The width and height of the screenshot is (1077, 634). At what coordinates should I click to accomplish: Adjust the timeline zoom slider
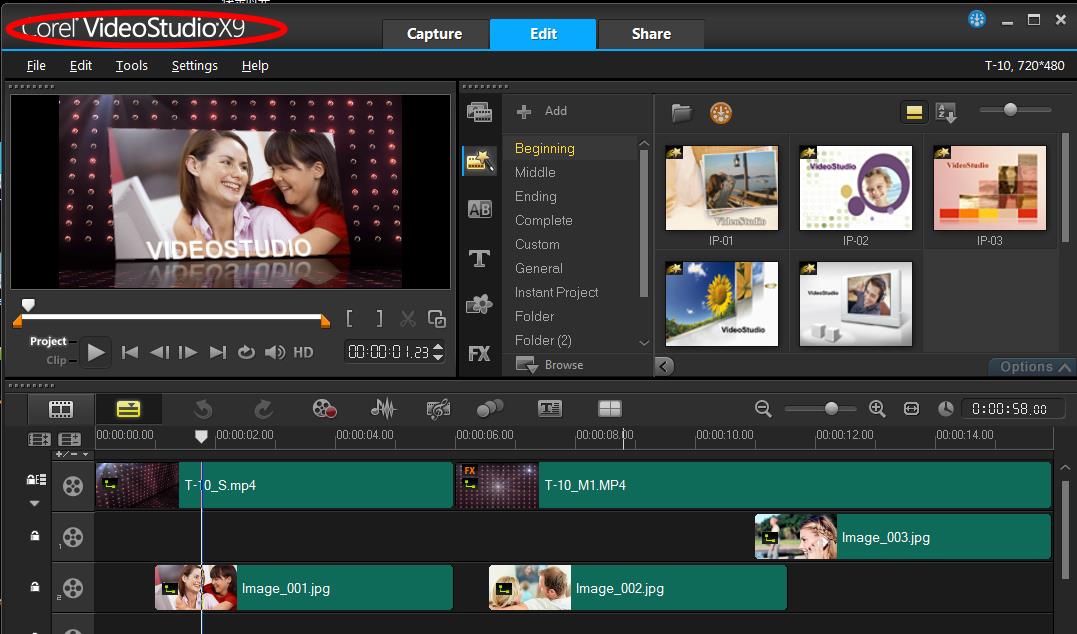(x=831, y=409)
